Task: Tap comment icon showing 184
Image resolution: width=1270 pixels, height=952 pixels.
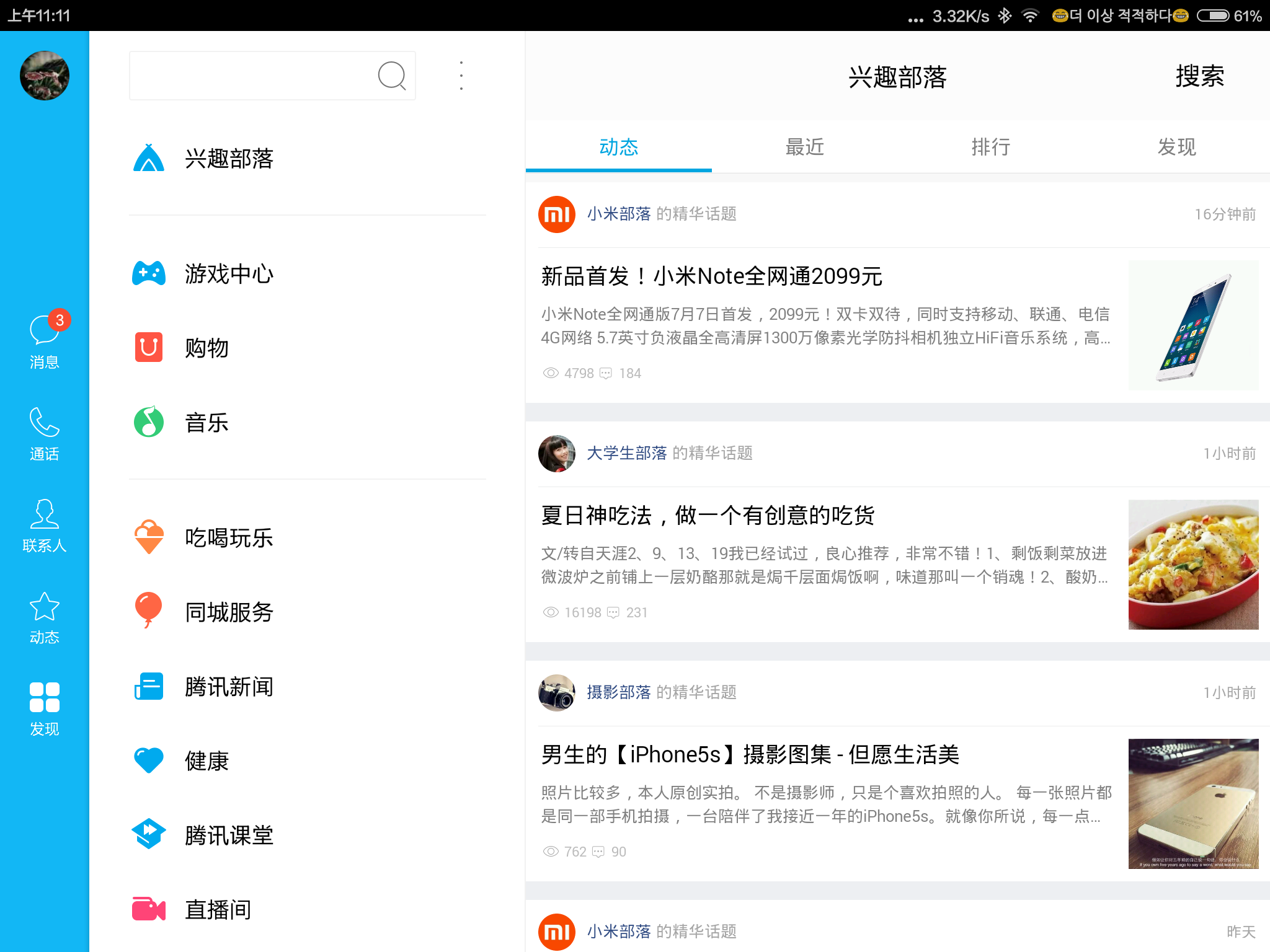Action: tap(606, 373)
